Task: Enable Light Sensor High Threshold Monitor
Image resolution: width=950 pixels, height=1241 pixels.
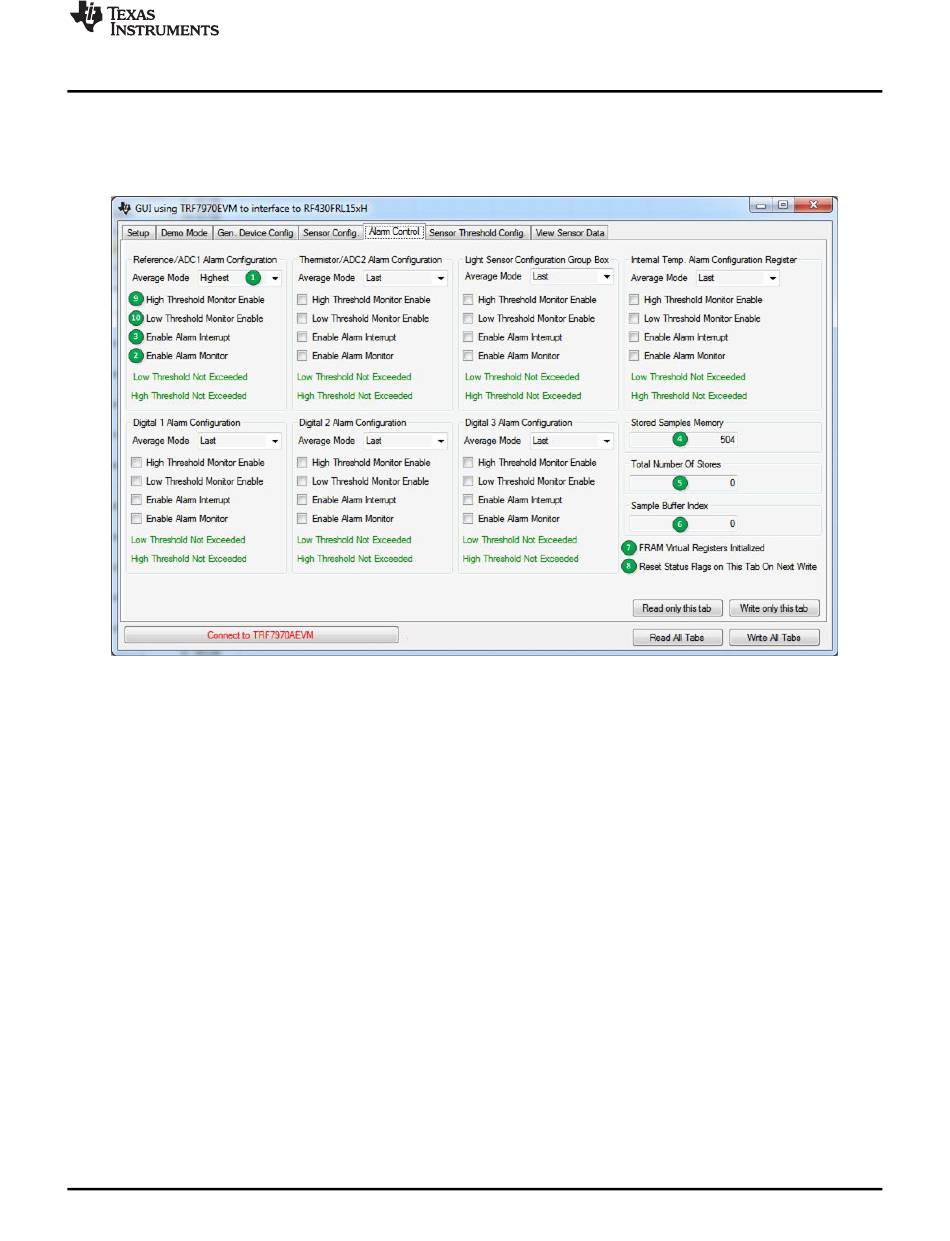Action: pos(469,300)
